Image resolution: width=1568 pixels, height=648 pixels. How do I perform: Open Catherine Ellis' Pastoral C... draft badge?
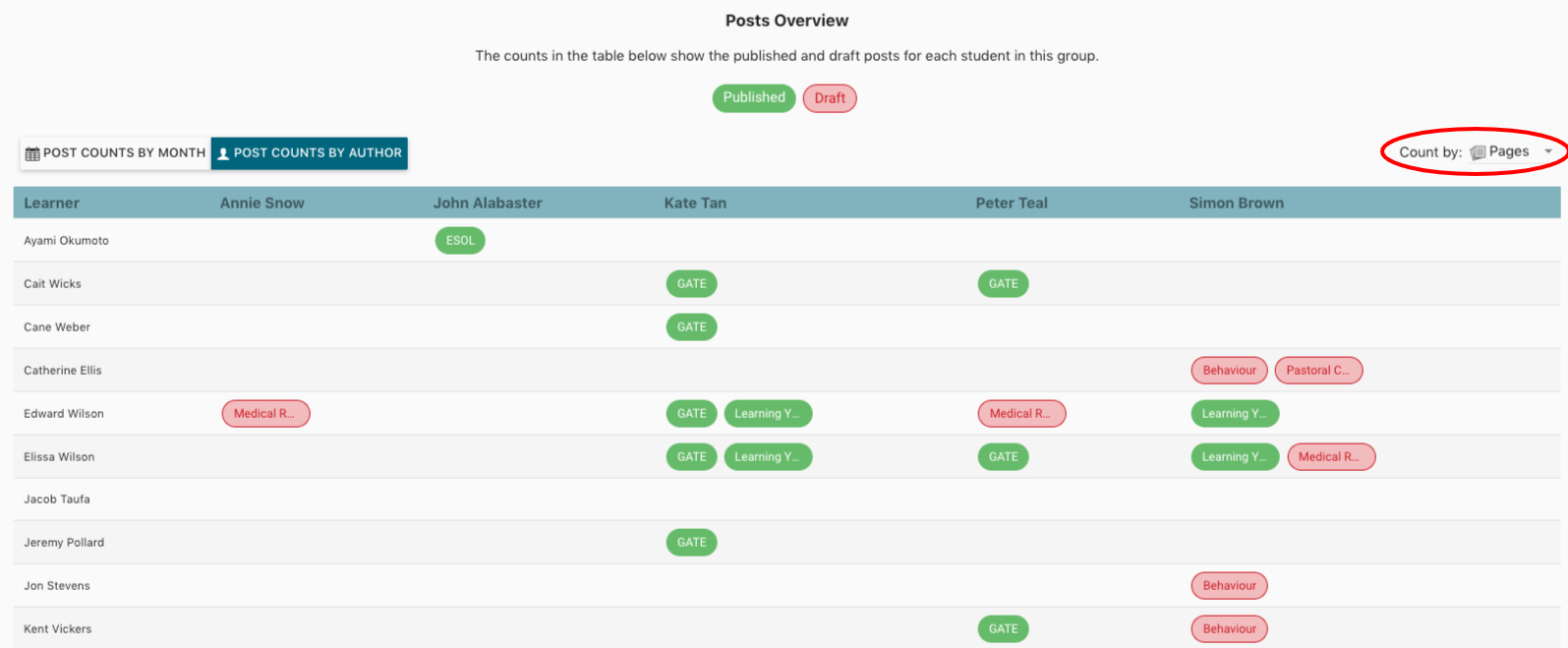1318,371
